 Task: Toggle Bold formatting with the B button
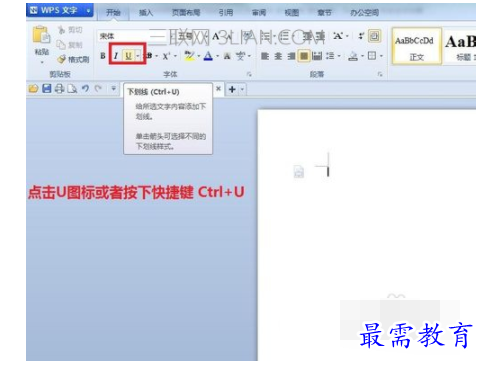point(103,56)
